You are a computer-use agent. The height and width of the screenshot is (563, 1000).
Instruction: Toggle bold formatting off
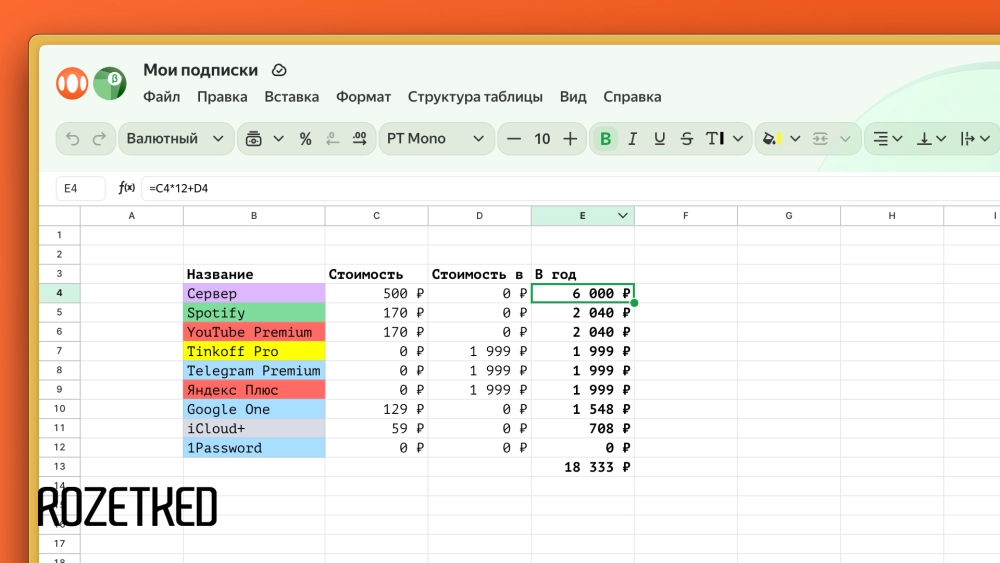pyautogui.click(x=605, y=139)
